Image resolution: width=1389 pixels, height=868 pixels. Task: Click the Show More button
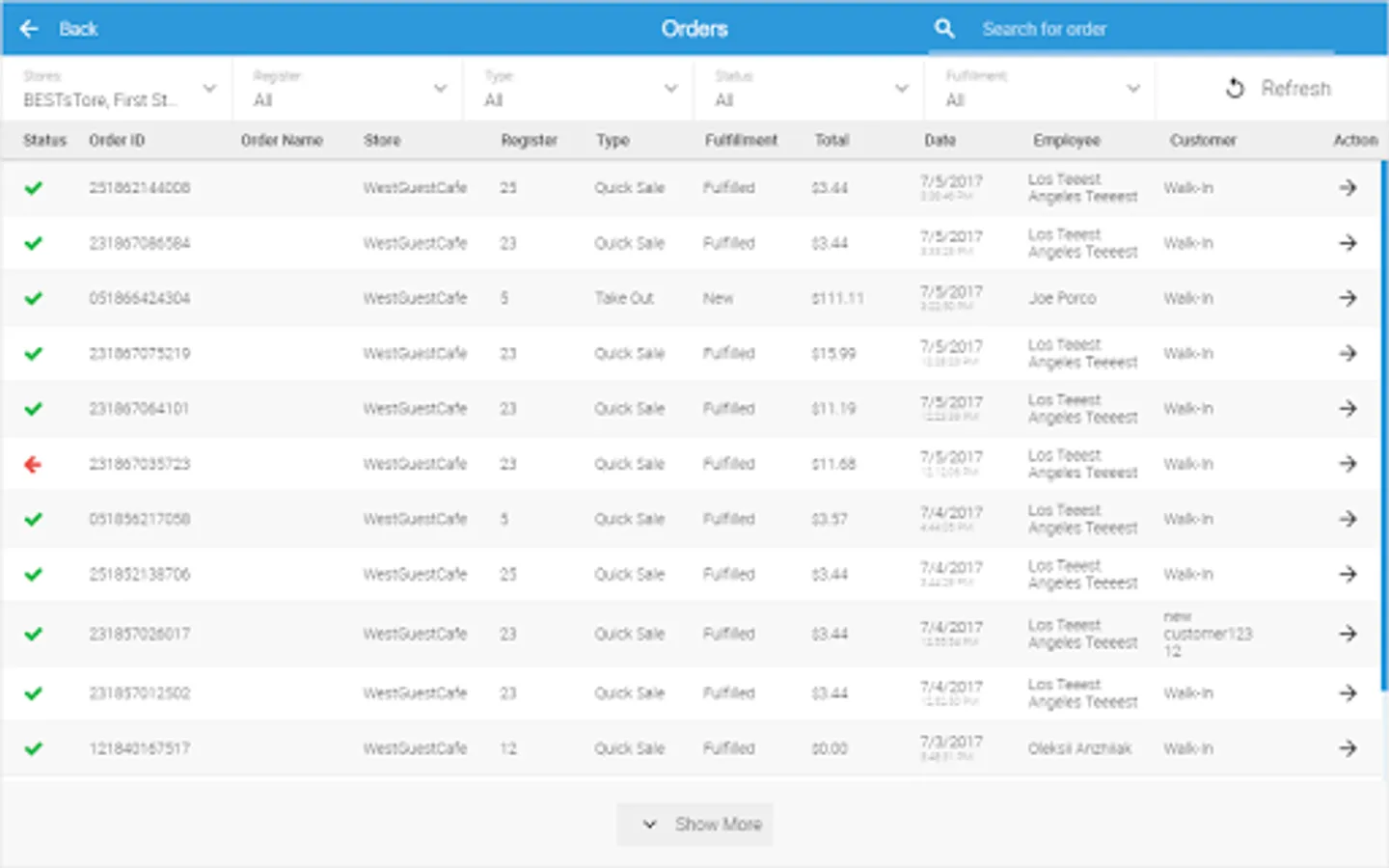(694, 824)
